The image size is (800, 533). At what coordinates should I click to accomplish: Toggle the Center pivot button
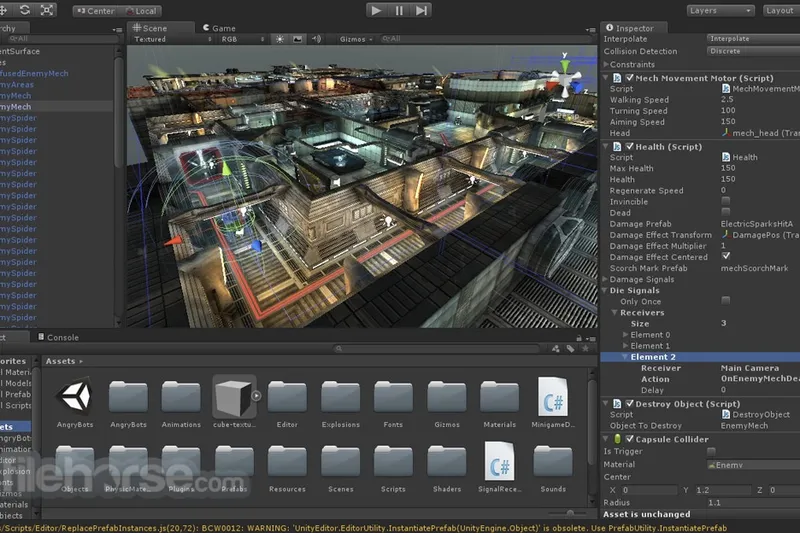coord(96,11)
